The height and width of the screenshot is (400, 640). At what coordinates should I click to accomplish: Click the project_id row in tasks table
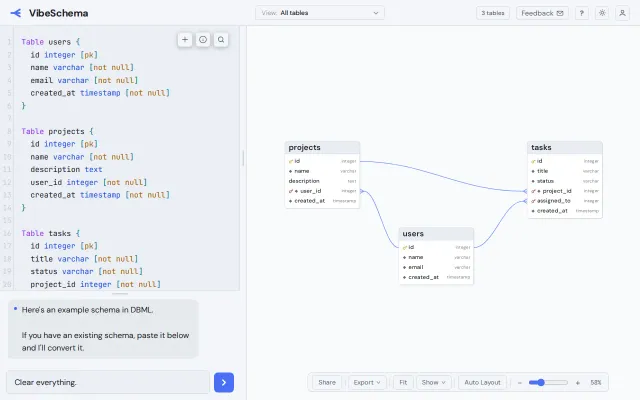(565, 191)
